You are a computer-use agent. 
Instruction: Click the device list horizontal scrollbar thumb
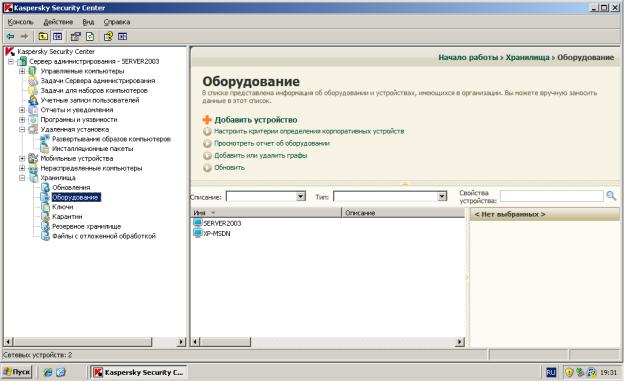[x=225, y=342]
